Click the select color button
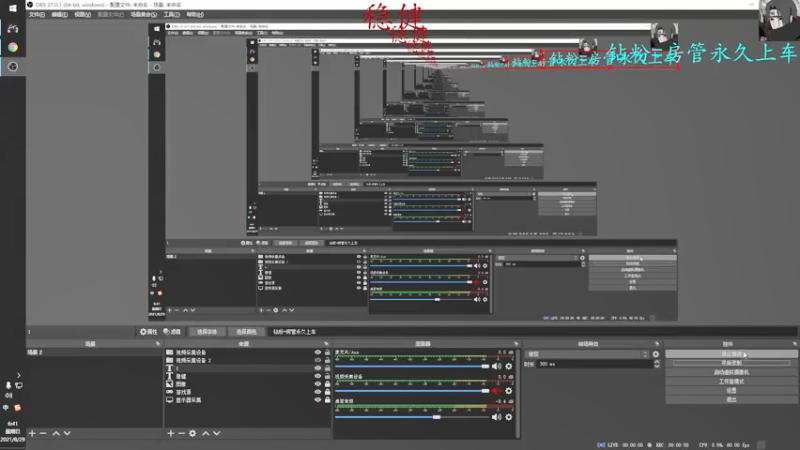800x450 pixels. (246, 332)
